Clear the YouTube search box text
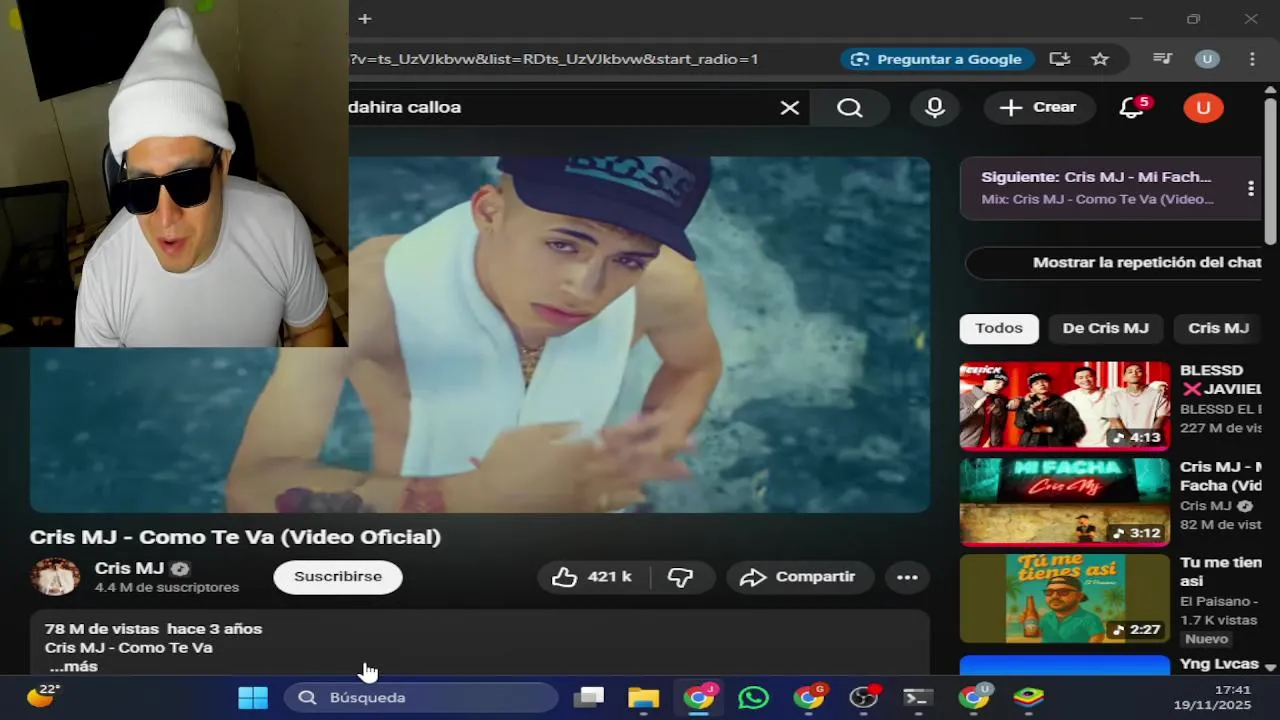The image size is (1280, 720). click(x=790, y=108)
